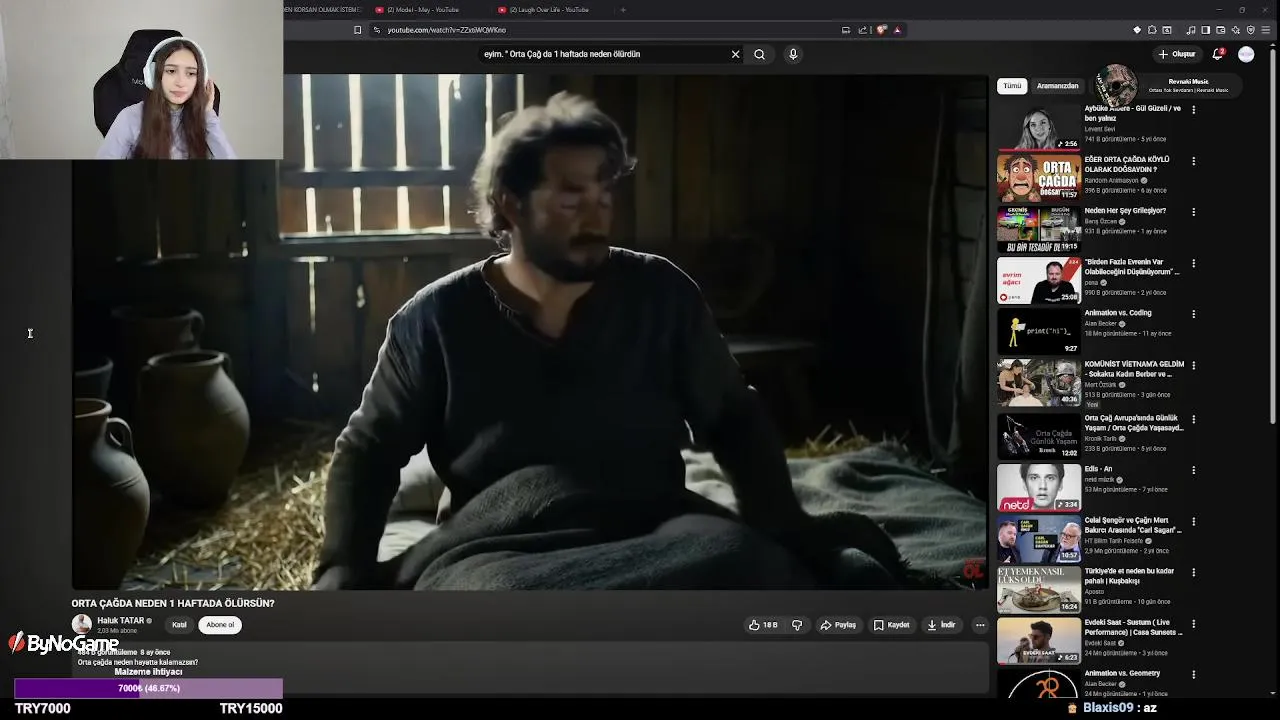Start voice search with microphone icon
Viewport: 1280px width, 720px height.
click(x=793, y=54)
